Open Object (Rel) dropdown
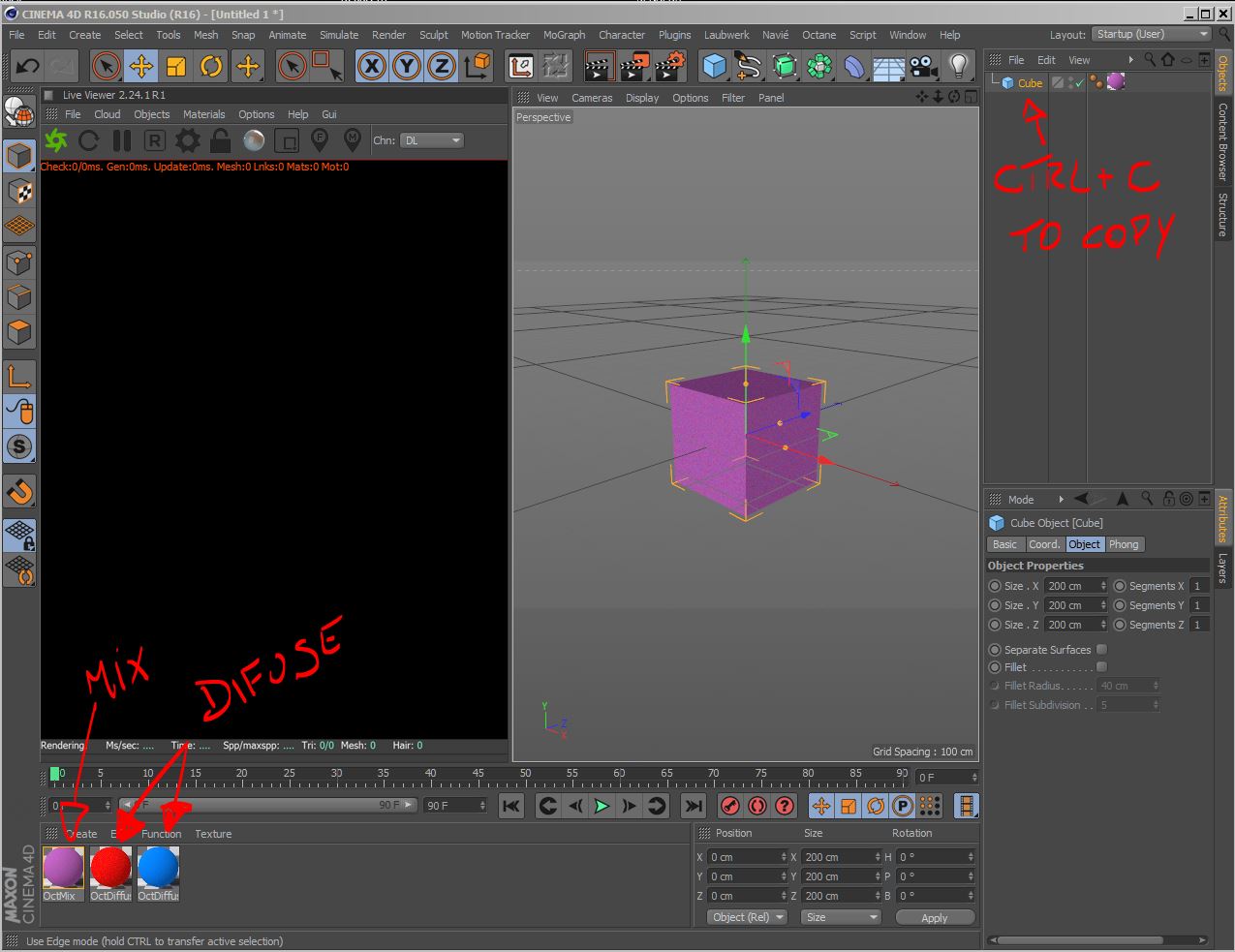The image size is (1235, 952). 748,917
